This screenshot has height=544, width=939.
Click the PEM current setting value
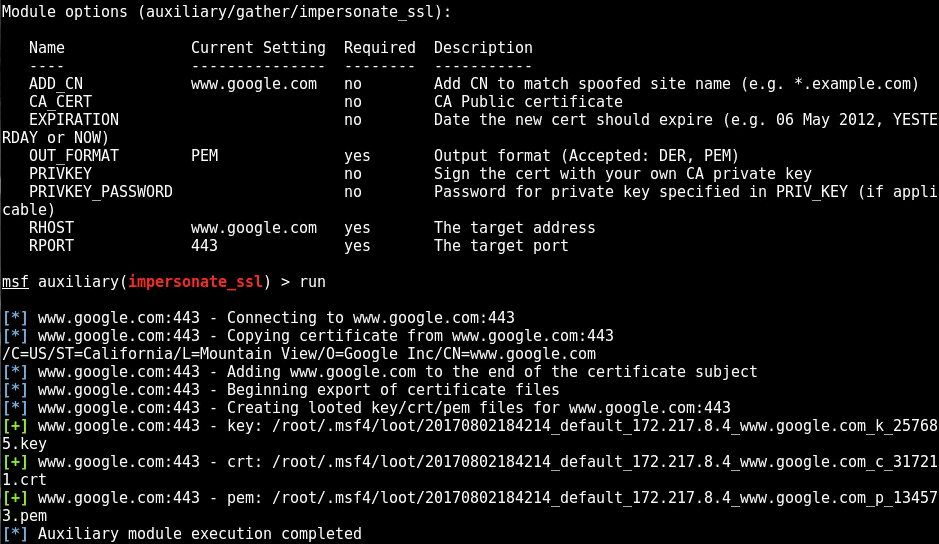[x=204, y=156]
